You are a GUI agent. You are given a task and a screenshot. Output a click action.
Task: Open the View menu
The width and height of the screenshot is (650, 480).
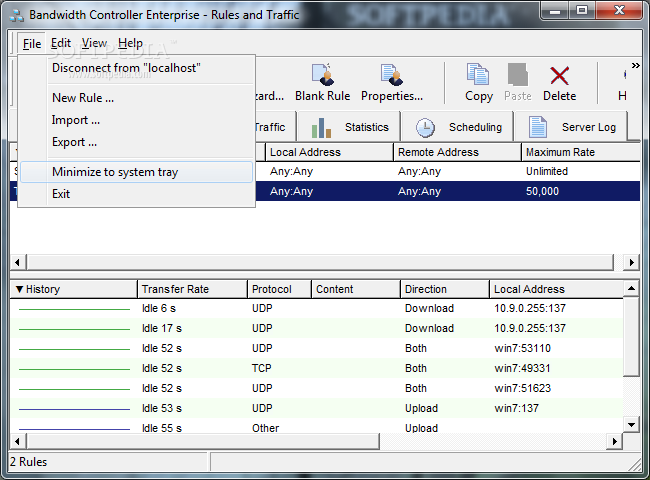[x=94, y=43]
